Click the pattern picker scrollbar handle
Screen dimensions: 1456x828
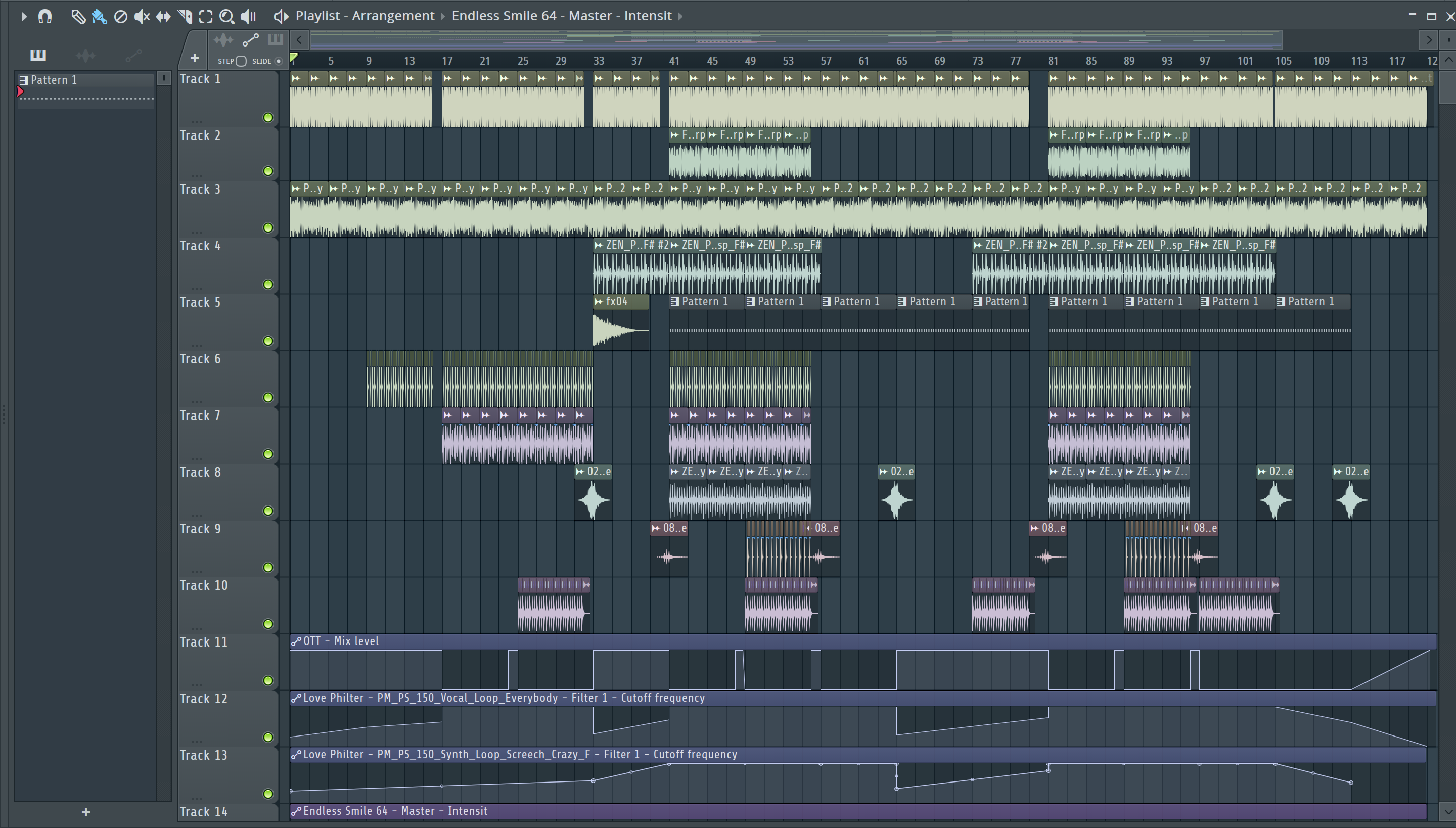pos(164,78)
